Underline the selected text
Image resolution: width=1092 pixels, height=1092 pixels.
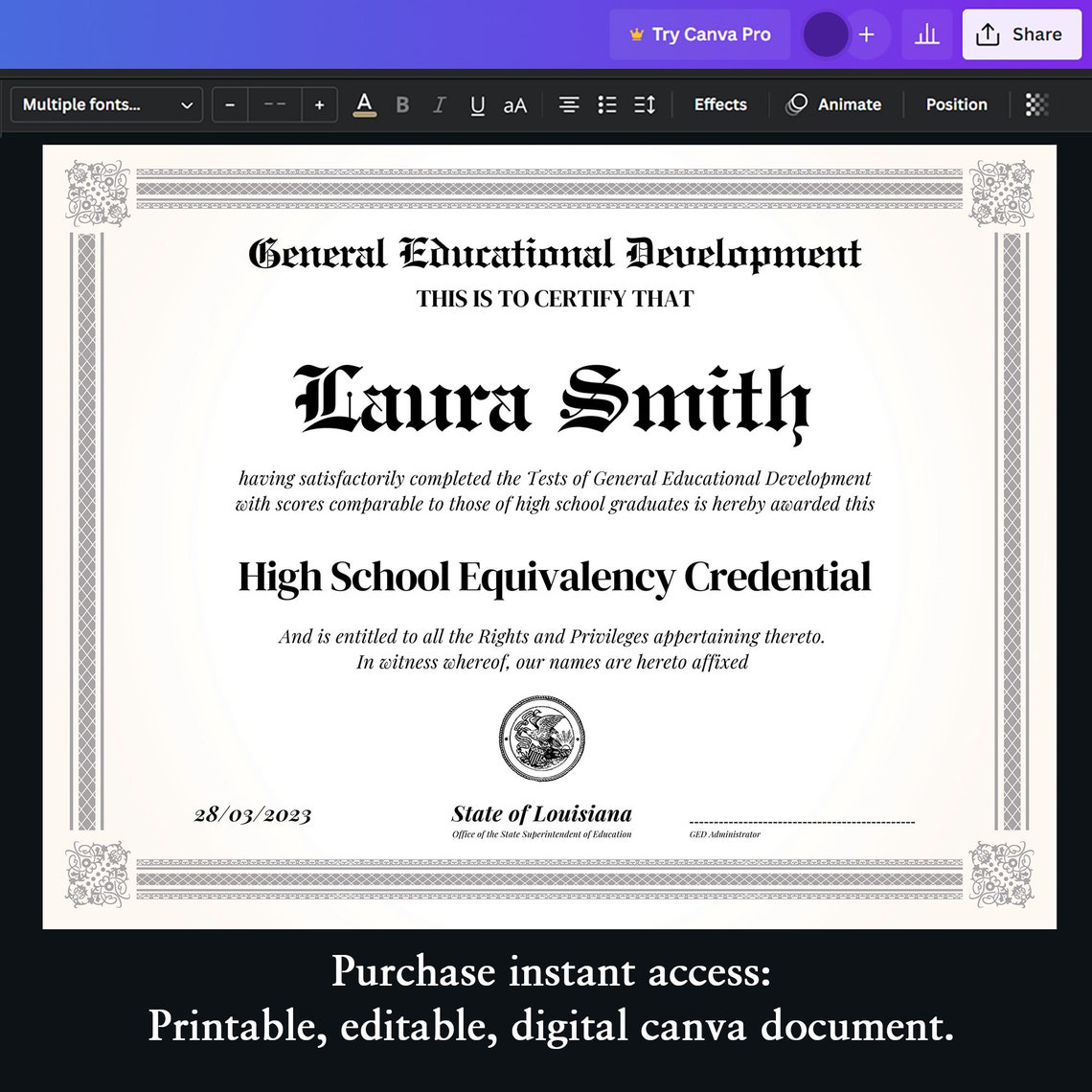(x=477, y=104)
